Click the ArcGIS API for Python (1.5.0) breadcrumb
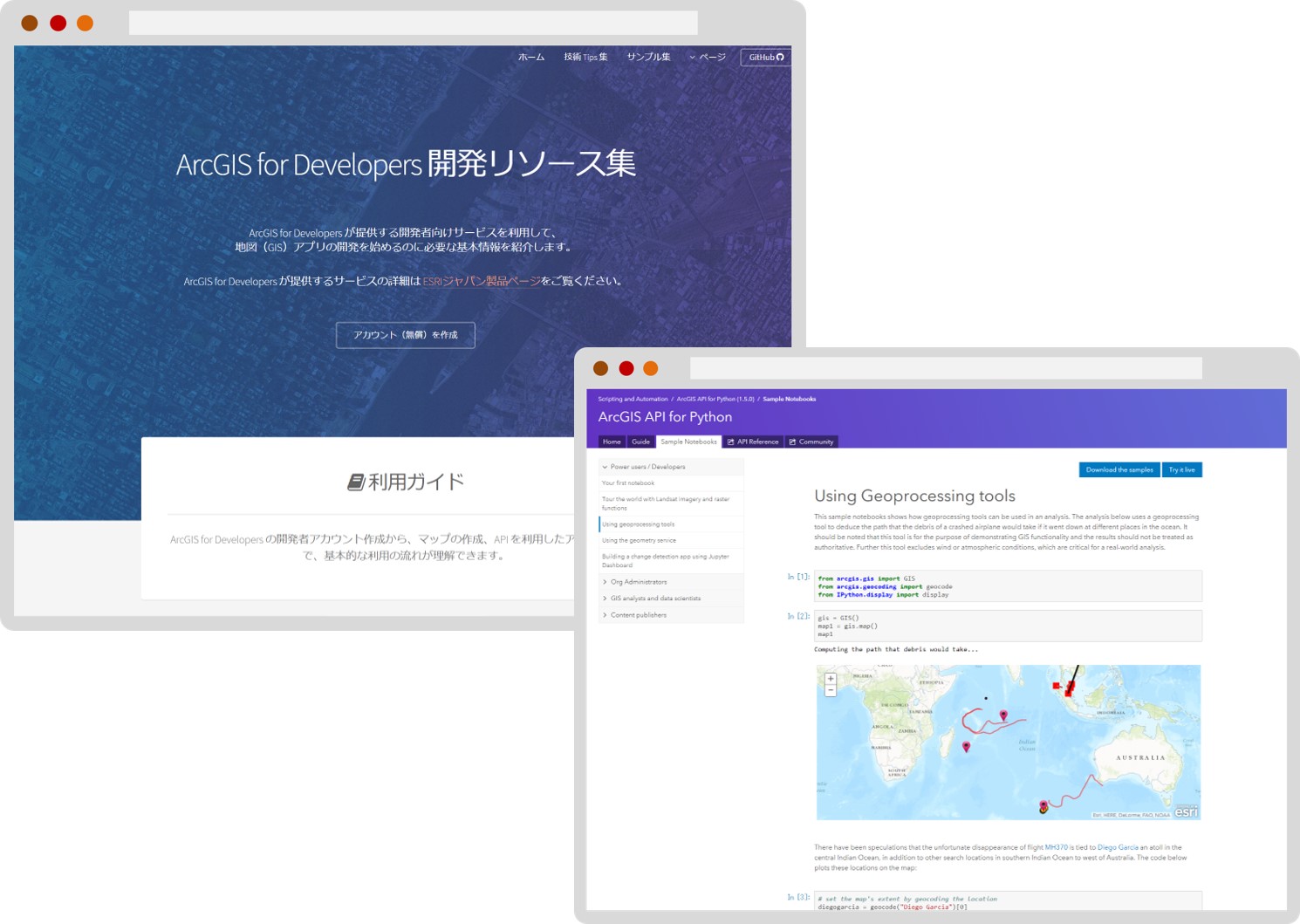Screen dimensions: 1300x924 [x=715, y=399]
